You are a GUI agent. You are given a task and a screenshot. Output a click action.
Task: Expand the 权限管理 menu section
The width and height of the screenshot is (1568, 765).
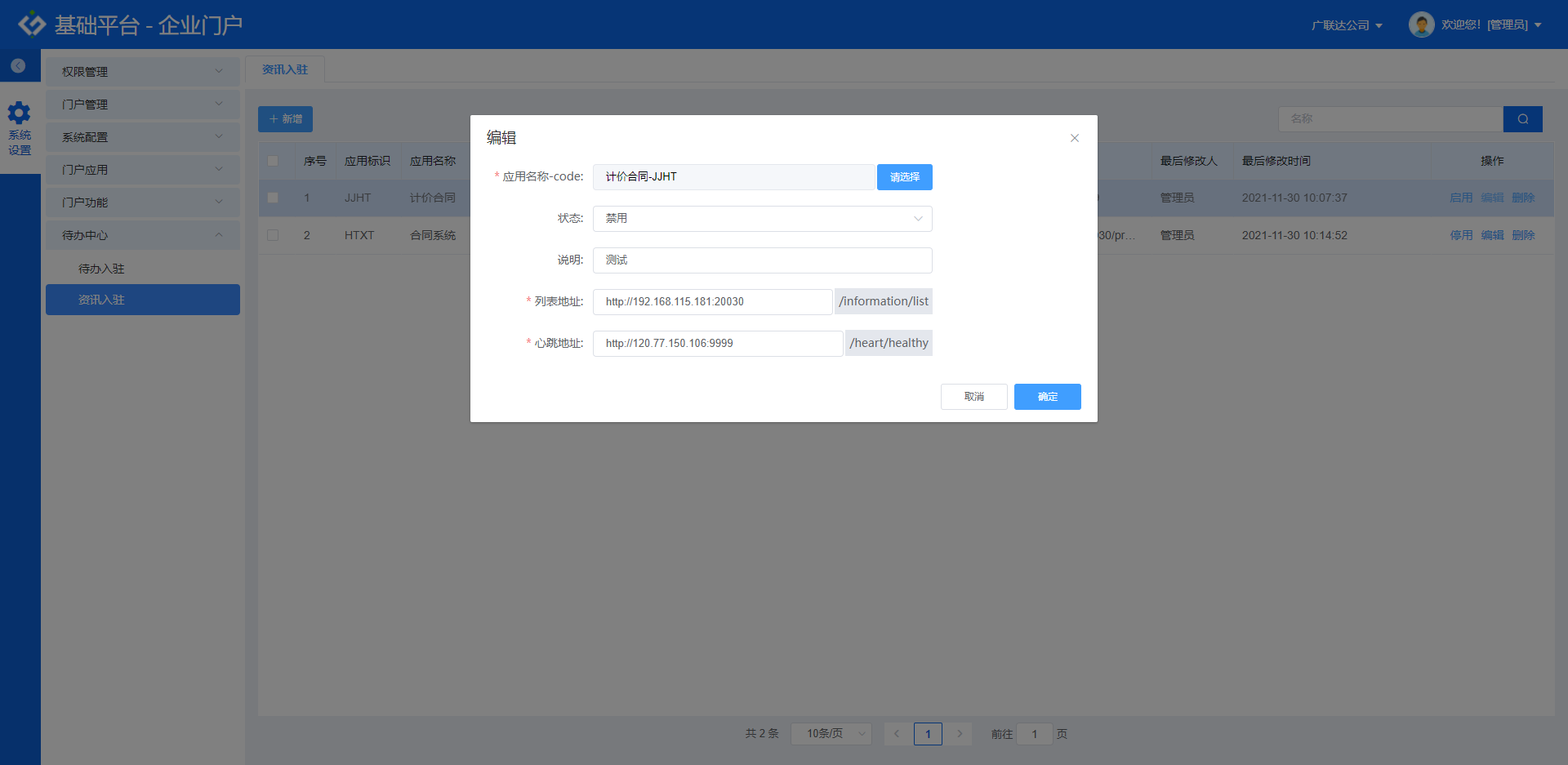pos(142,72)
